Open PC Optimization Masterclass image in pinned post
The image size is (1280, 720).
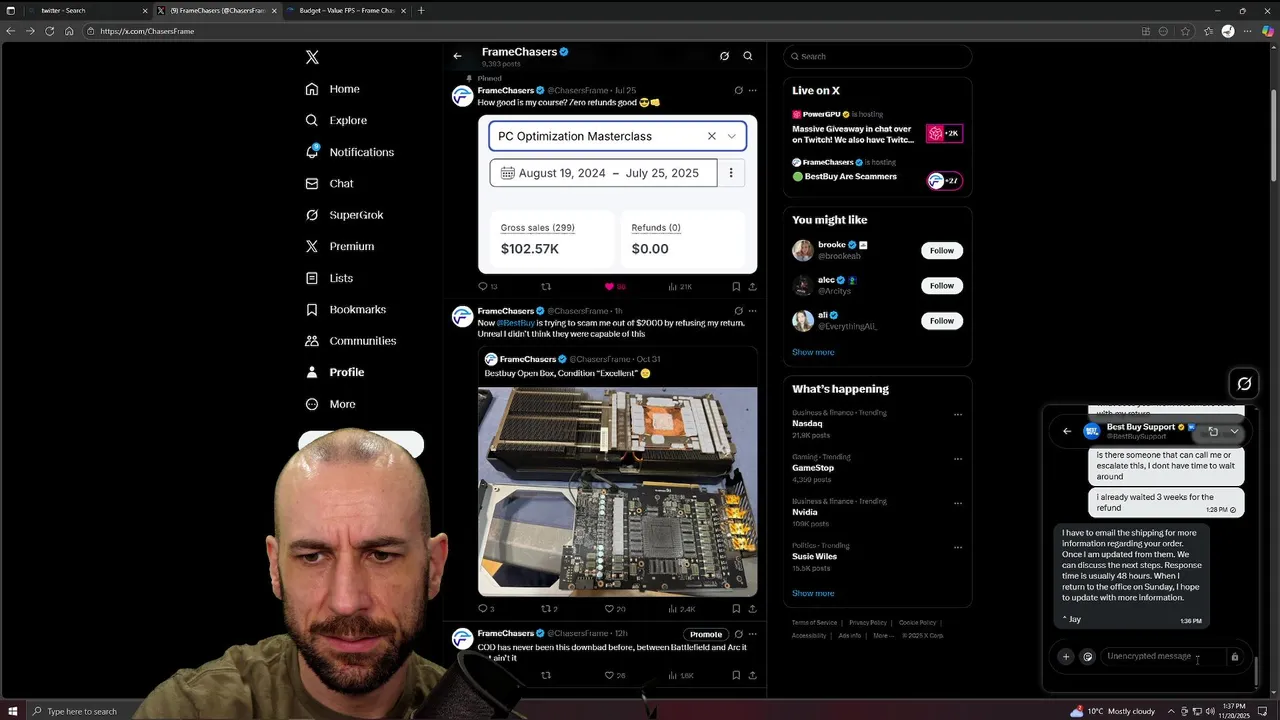(617, 194)
